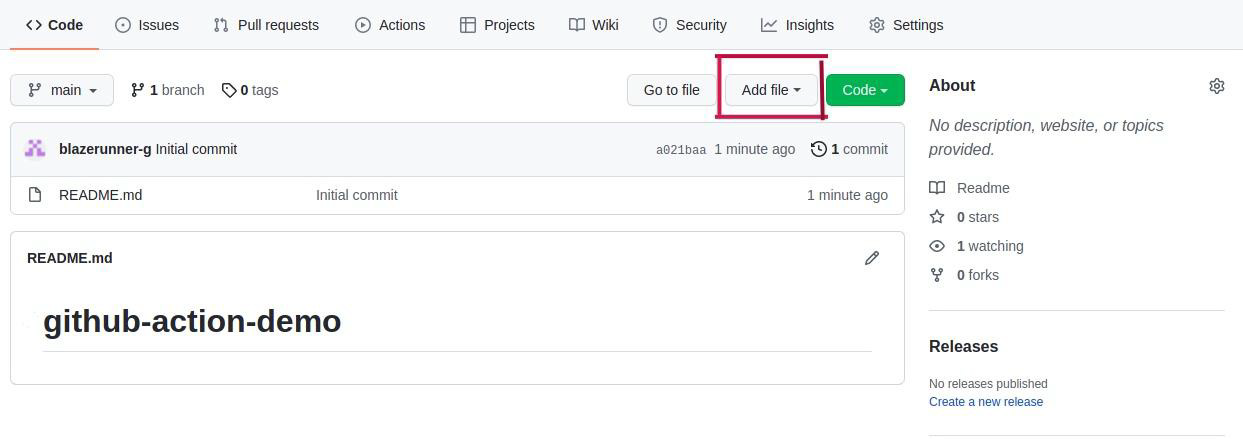Click the Go to file button
Image resolution: width=1243 pixels, height=439 pixels.
pos(671,90)
